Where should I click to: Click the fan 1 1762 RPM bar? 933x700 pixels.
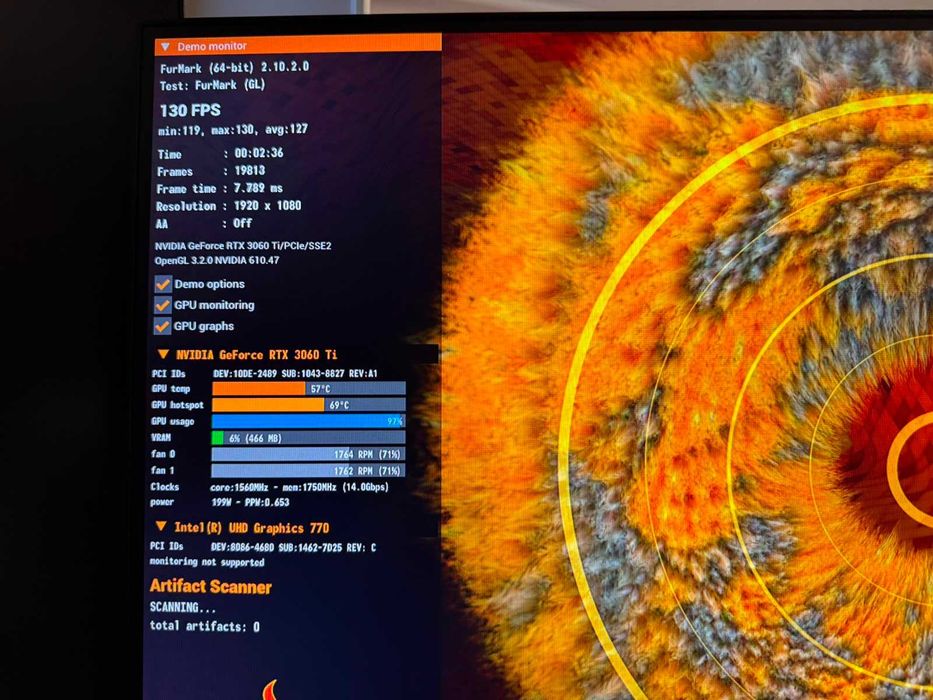[308, 470]
